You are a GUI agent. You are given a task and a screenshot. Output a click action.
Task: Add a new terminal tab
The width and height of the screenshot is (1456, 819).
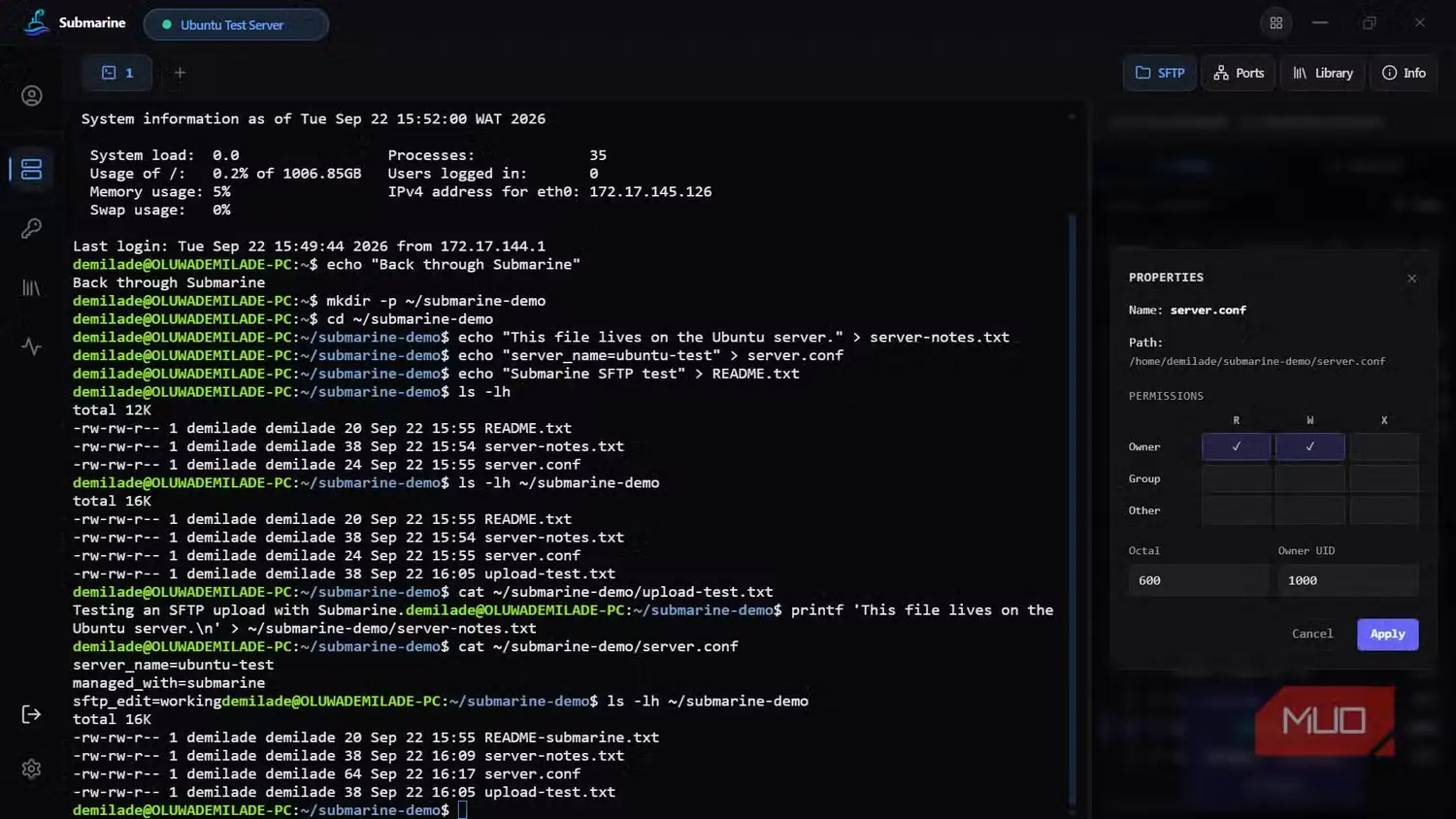point(180,73)
